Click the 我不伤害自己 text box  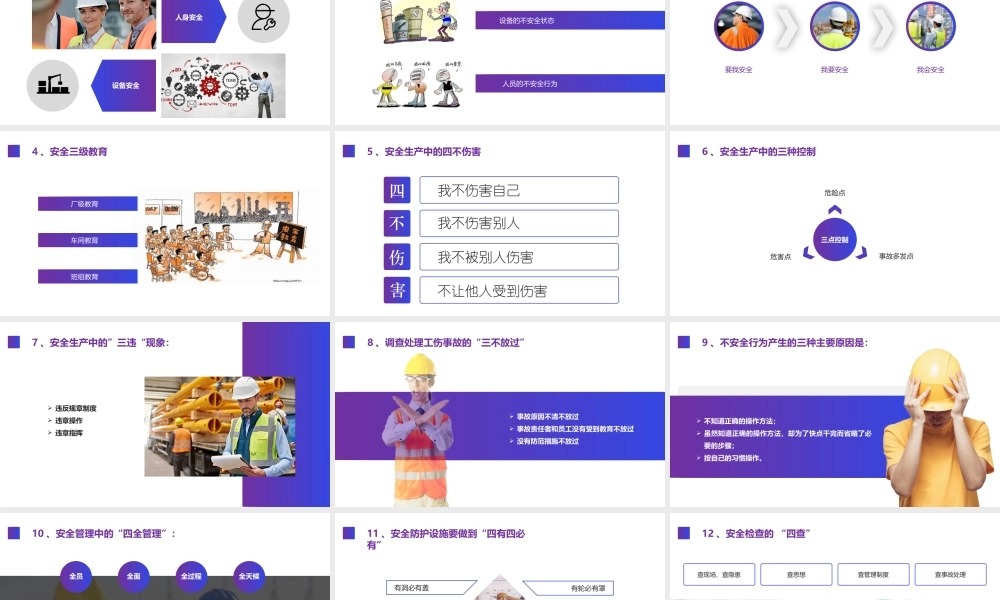[x=518, y=190]
